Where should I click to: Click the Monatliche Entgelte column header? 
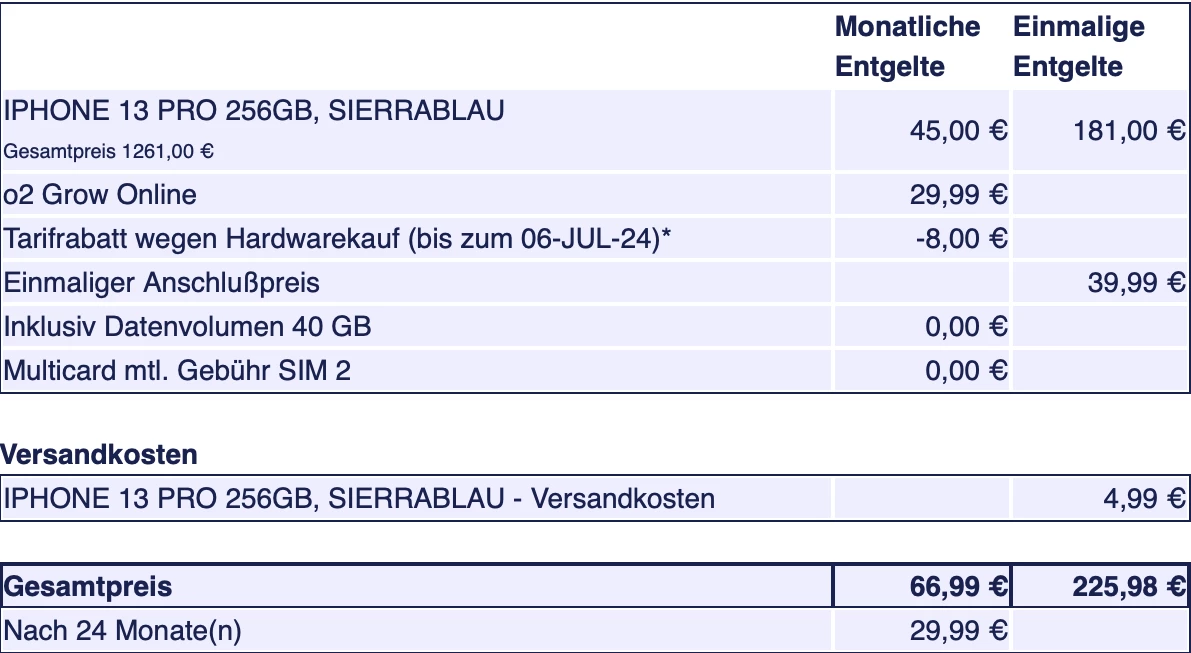tap(907, 46)
